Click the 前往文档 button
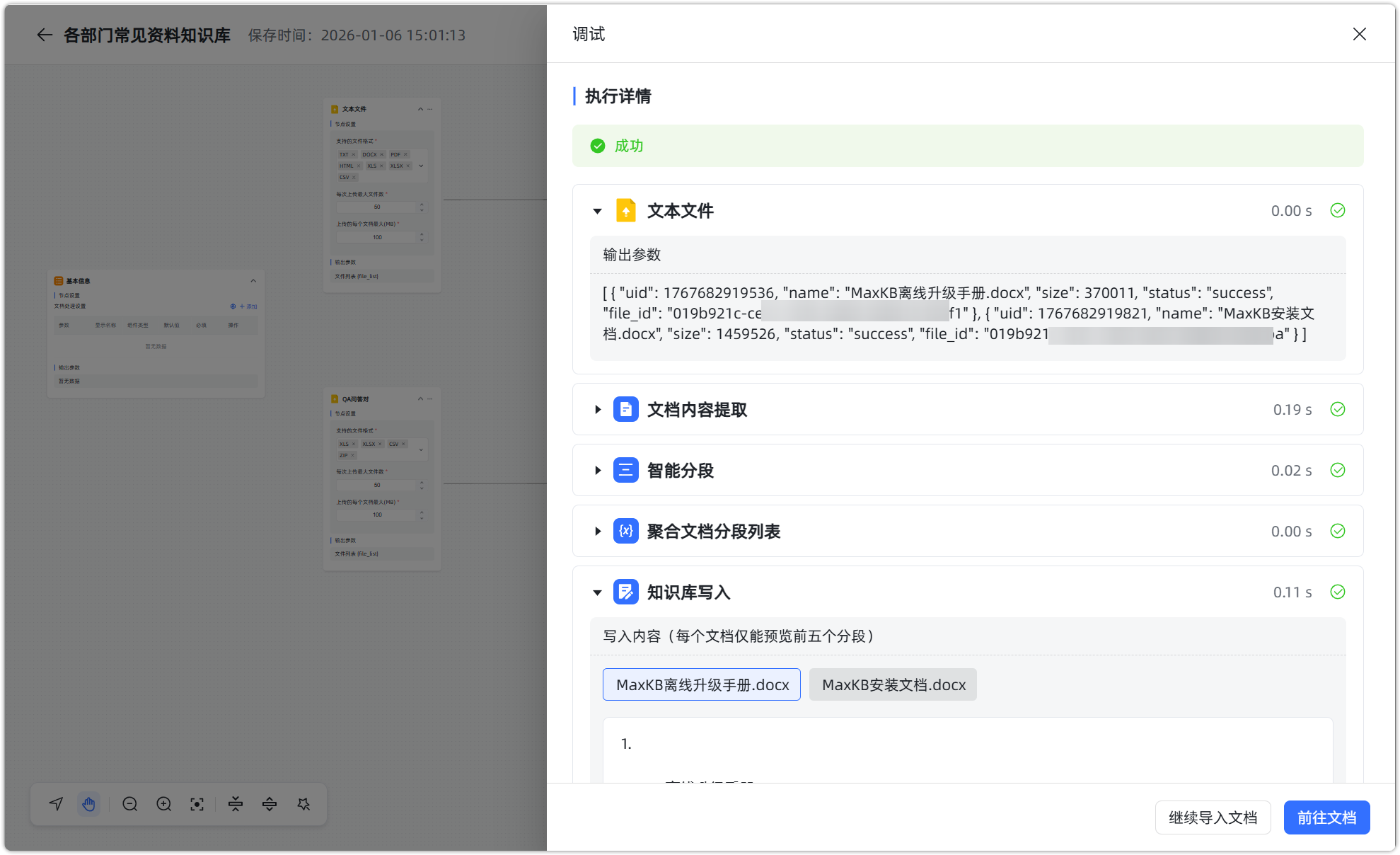This screenshot has height=855, width=1400. 1326,817
